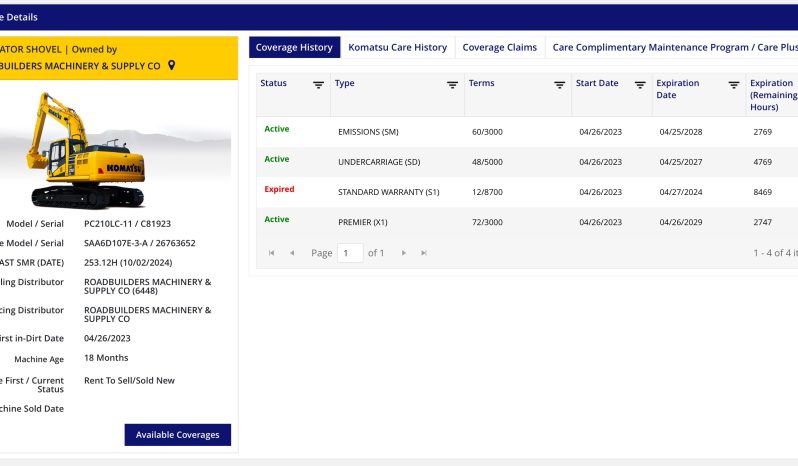Click the red Expired status label
Screen dimensions: 798x466
[279, 189]
